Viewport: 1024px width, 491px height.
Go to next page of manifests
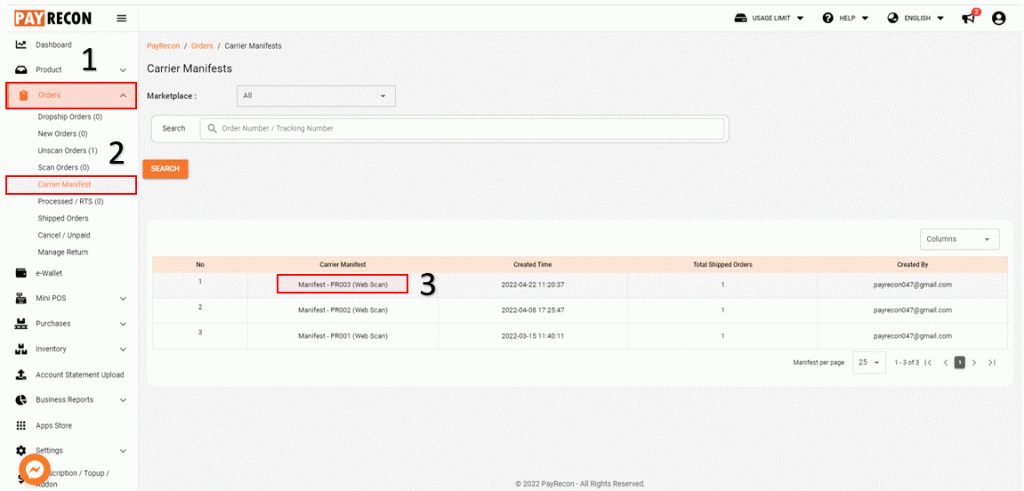[974, 362]
